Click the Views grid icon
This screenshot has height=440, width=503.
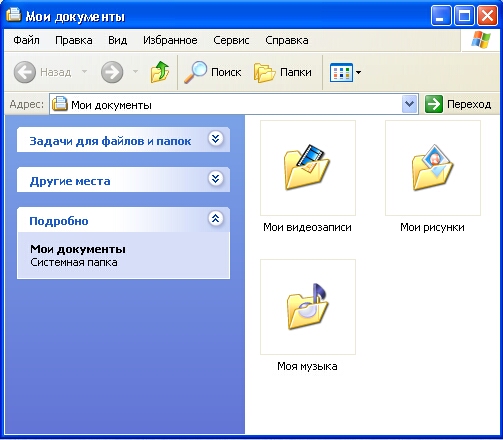(x=341, y=72)
